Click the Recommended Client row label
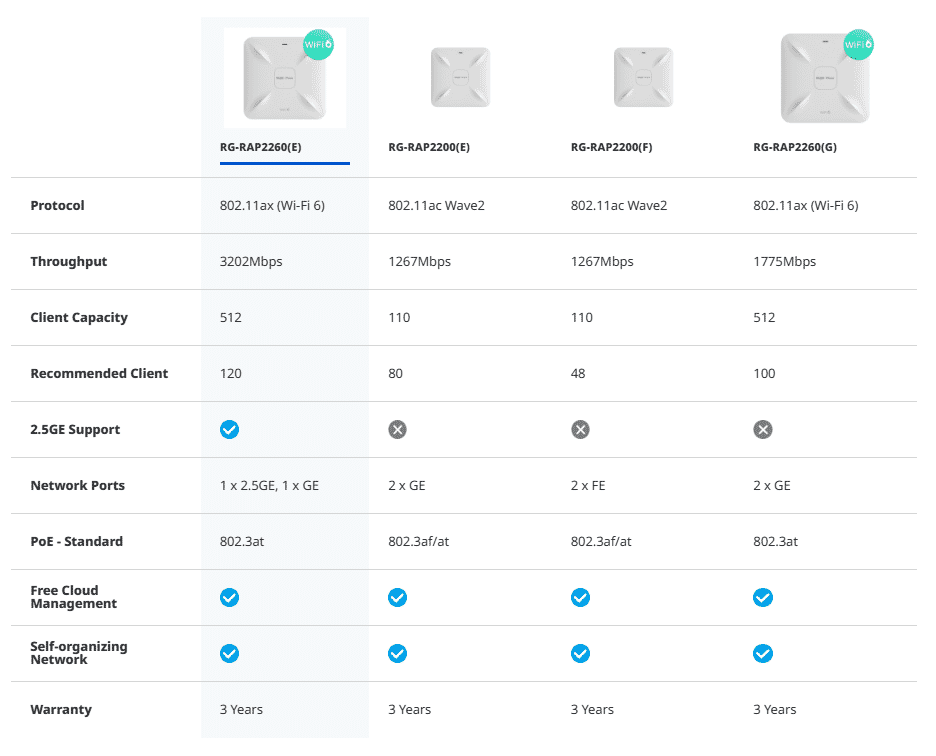Screen dimensions: 936x756 [x=99, y=373]
